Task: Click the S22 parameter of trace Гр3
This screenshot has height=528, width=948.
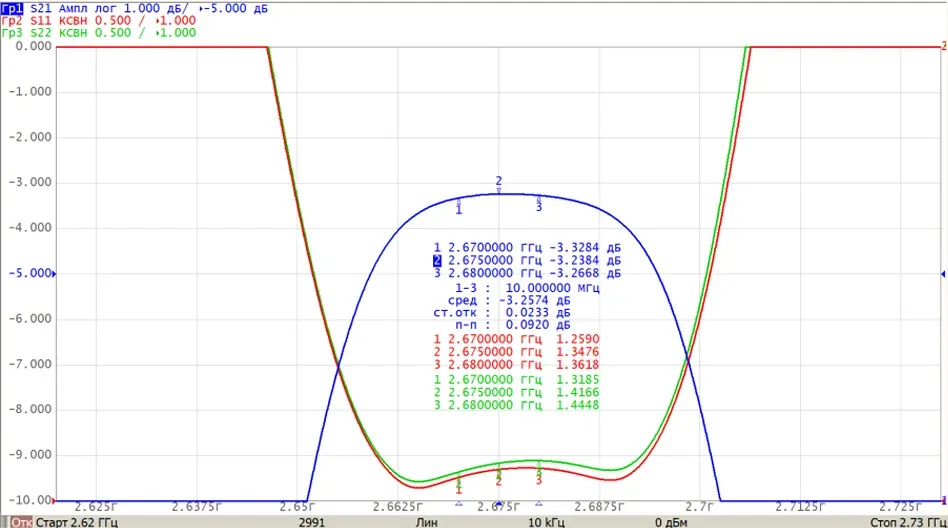Action: pos(41,33)
